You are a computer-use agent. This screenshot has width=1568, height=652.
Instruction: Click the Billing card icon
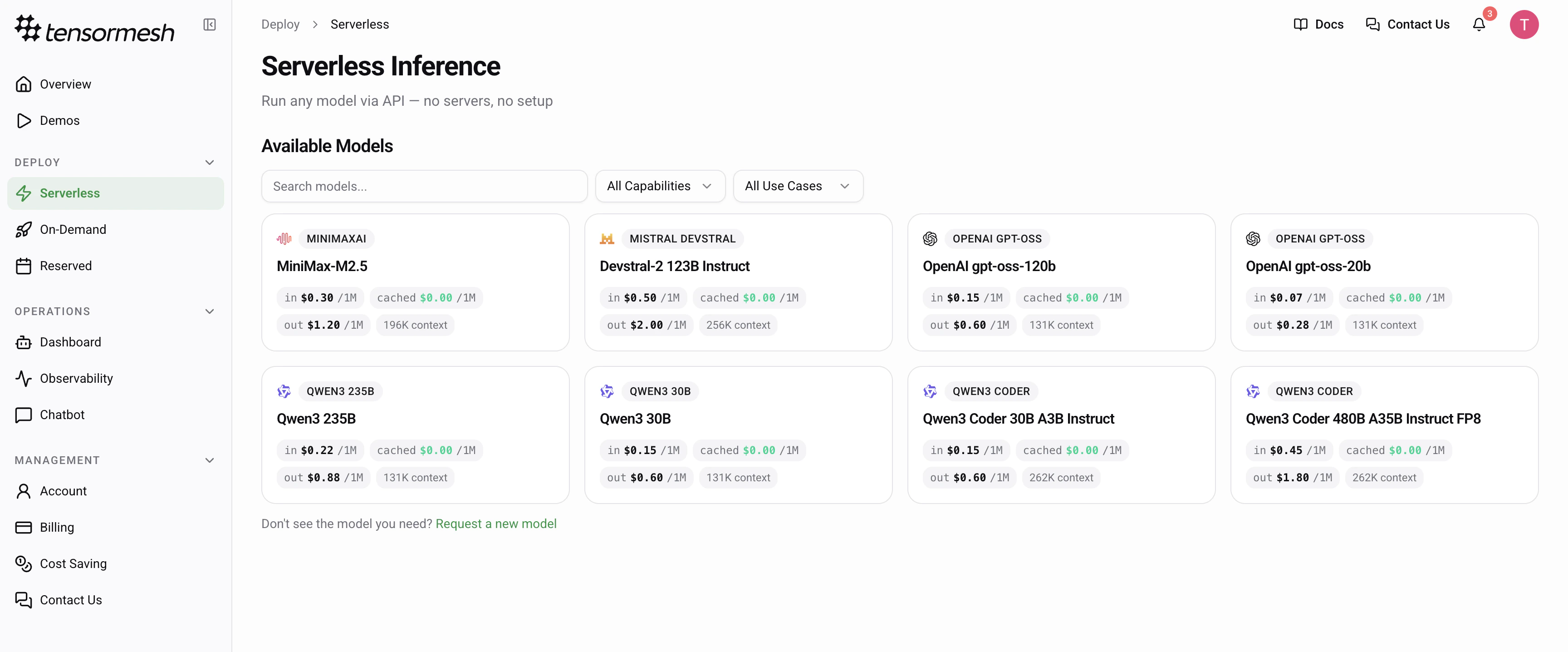24,528
